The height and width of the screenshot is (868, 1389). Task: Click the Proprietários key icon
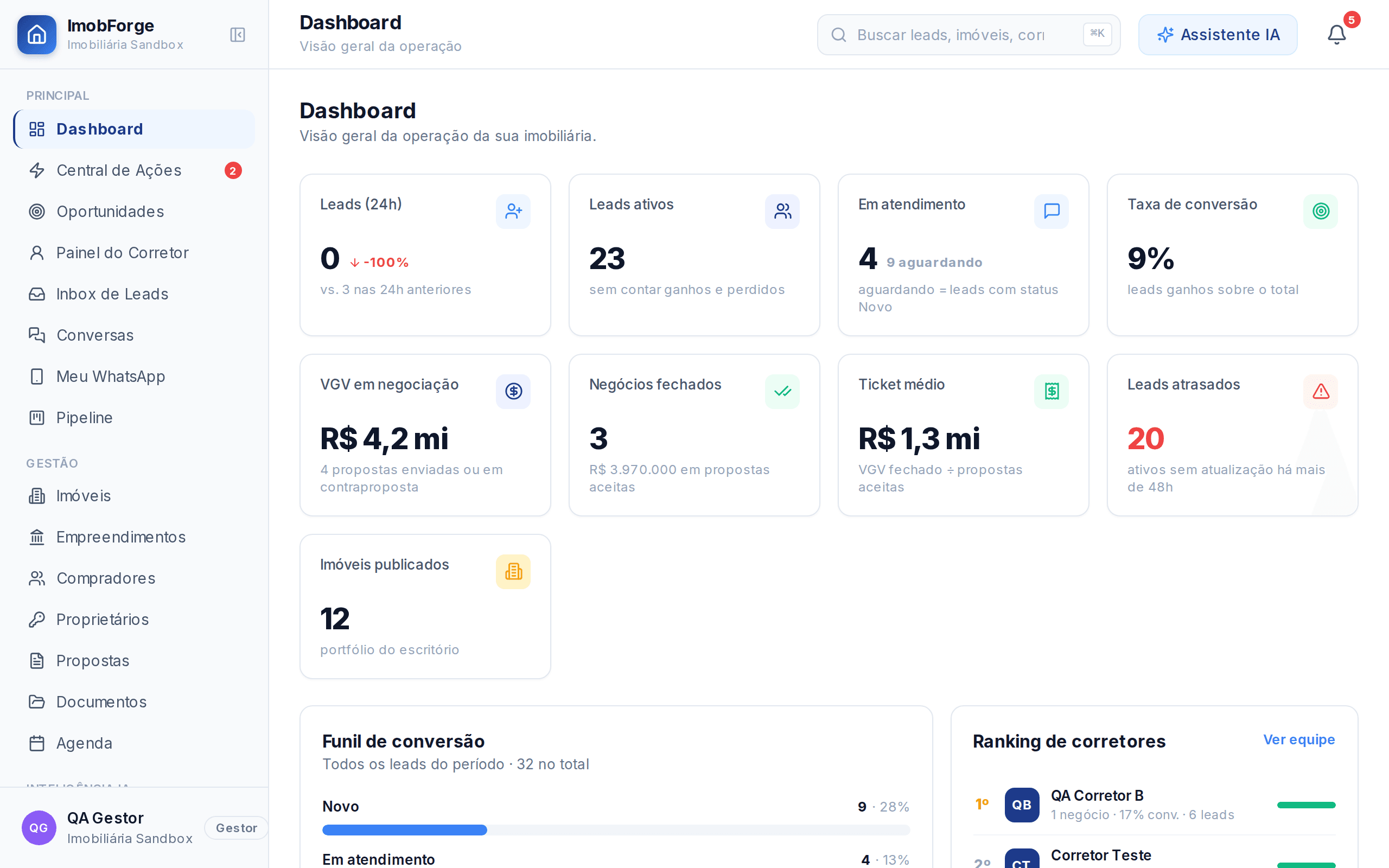coord(37,620)
